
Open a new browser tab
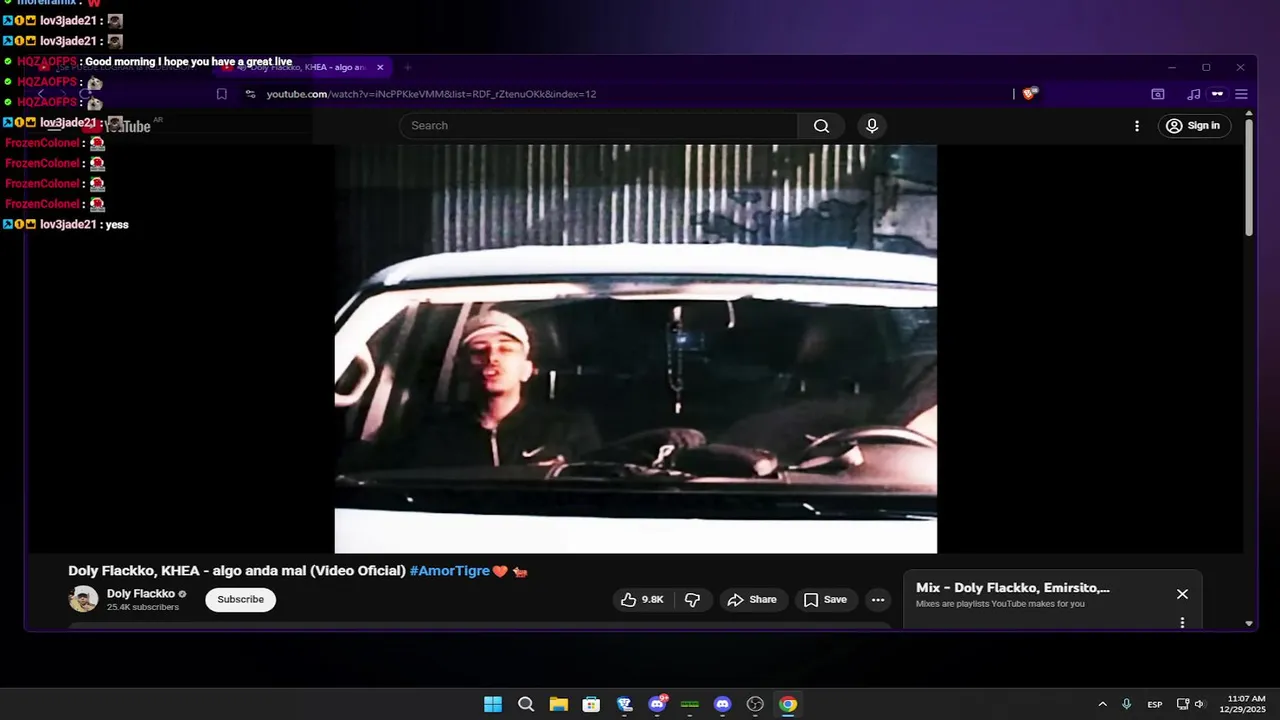[407, 67]
